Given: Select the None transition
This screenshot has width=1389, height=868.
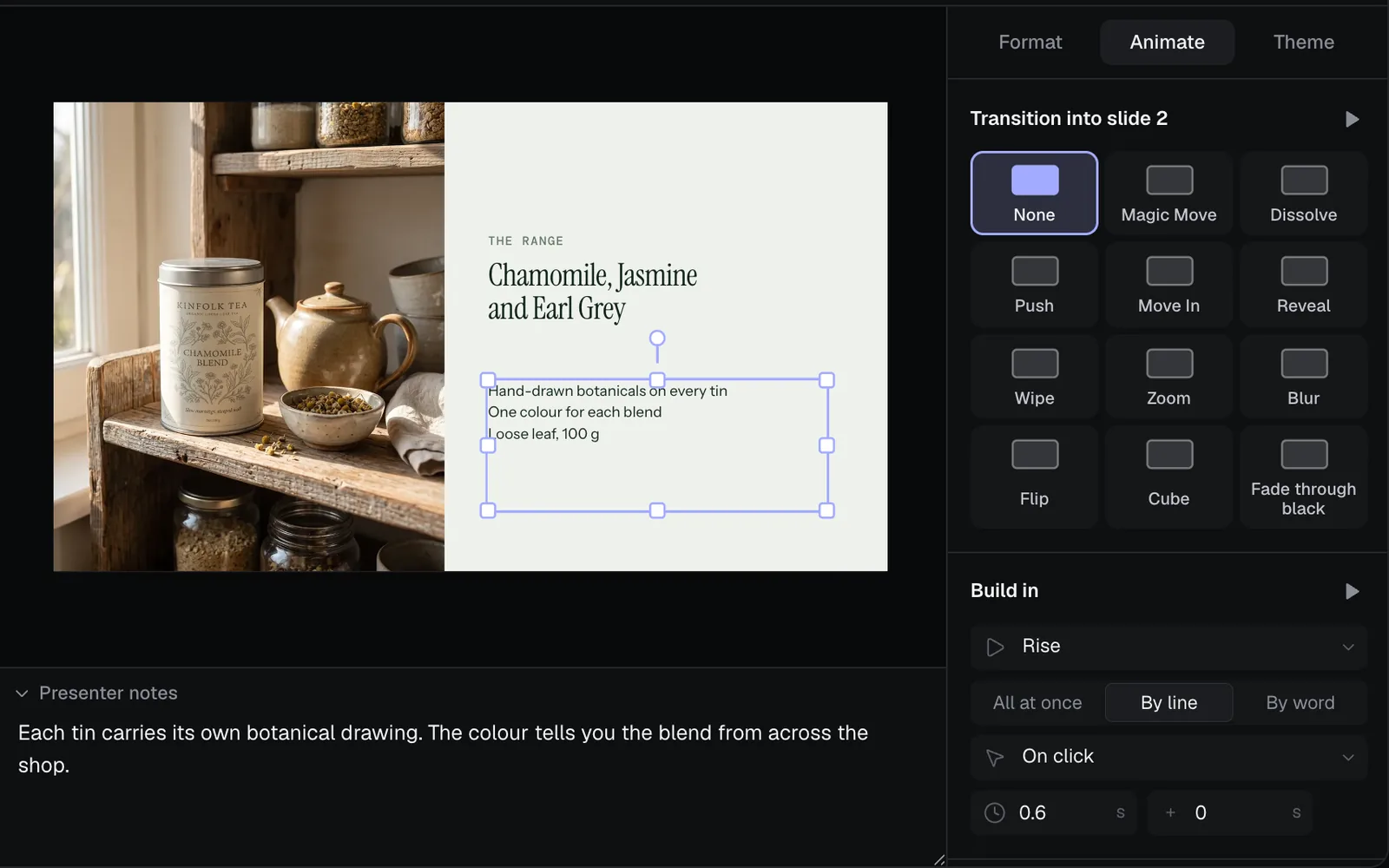Looking at the screenshot, I should click(1034, 193).
